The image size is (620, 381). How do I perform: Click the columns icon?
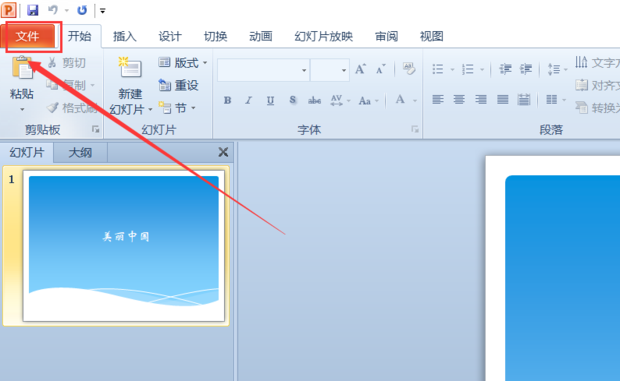552,99
